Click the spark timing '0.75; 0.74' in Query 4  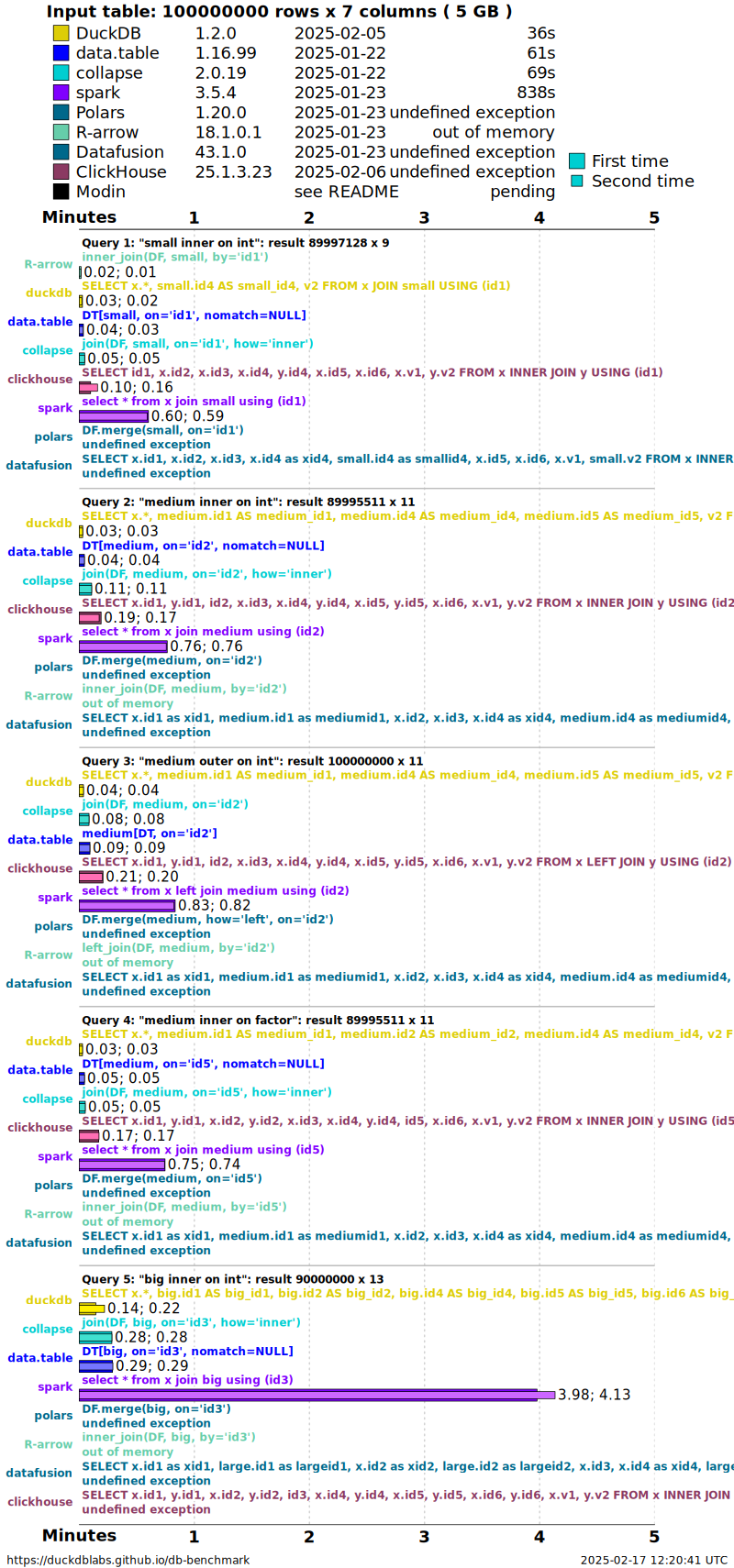[x=204, y=1165]
